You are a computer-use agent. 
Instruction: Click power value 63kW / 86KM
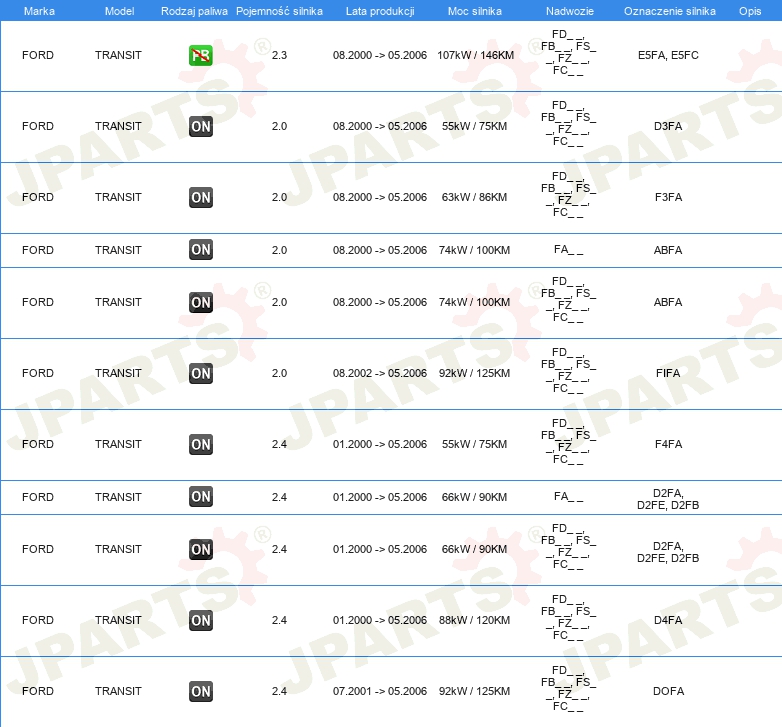pyautogui.click(x=474, y=197)
